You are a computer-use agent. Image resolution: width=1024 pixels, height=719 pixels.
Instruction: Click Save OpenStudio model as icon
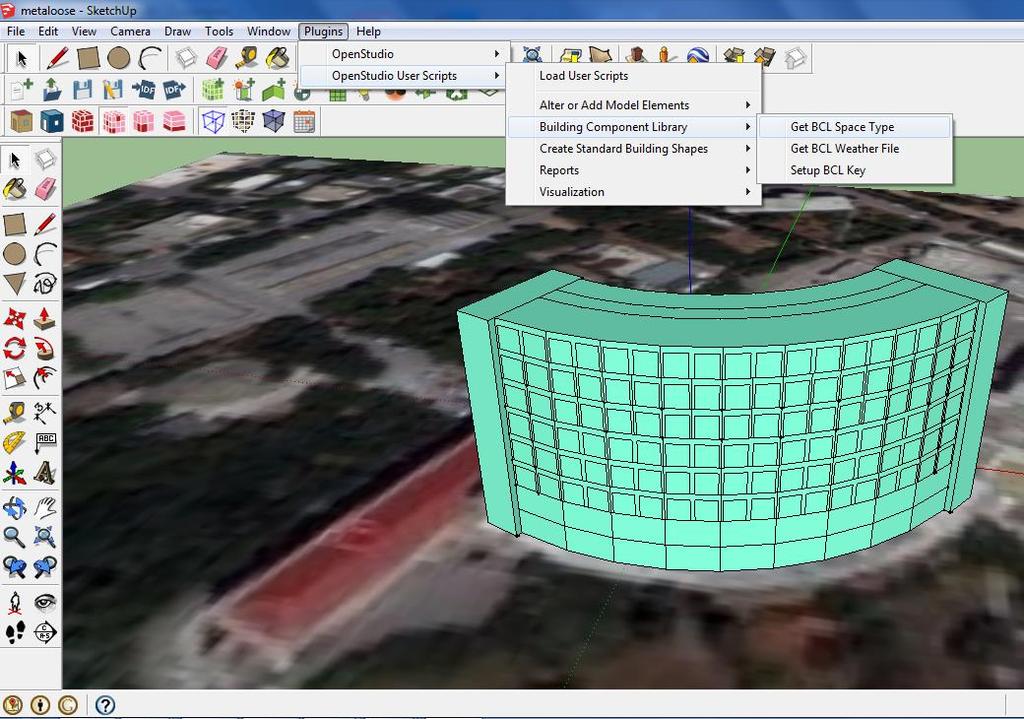[113, 89]
